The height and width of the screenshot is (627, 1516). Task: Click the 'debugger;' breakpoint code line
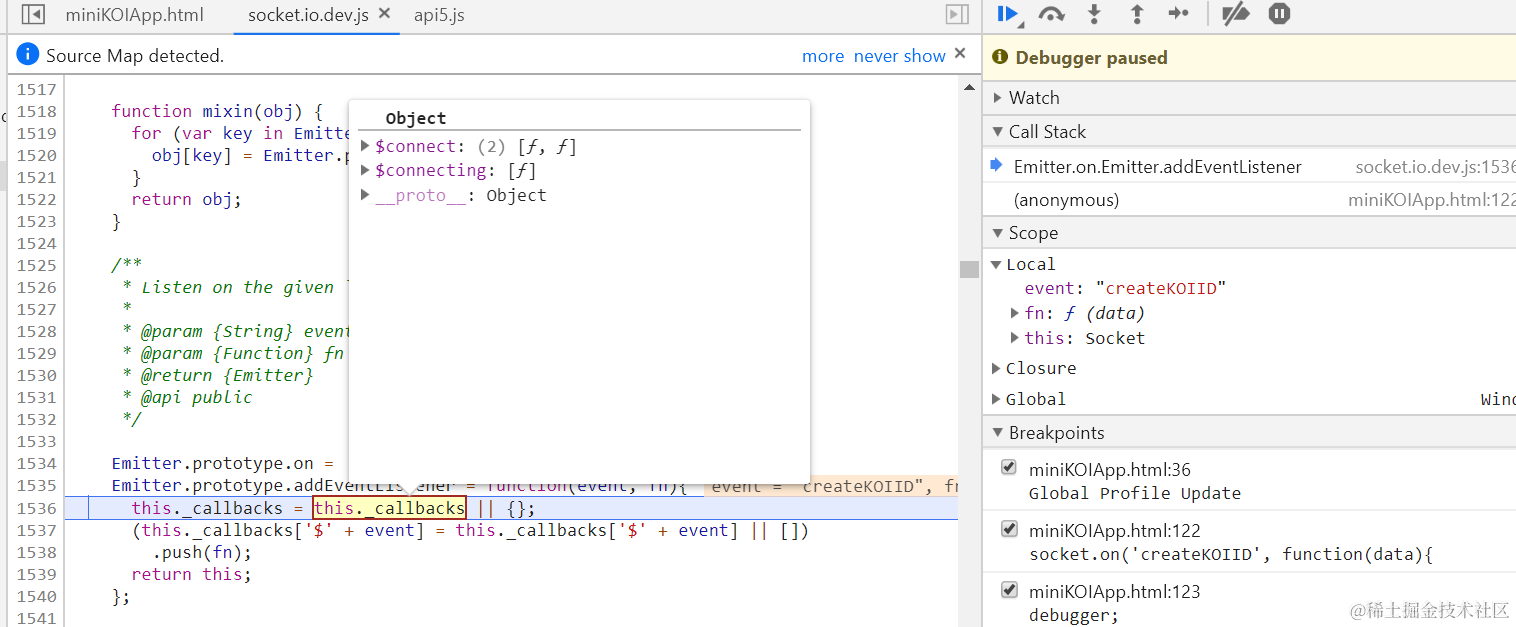click(x=1073, y=615)
